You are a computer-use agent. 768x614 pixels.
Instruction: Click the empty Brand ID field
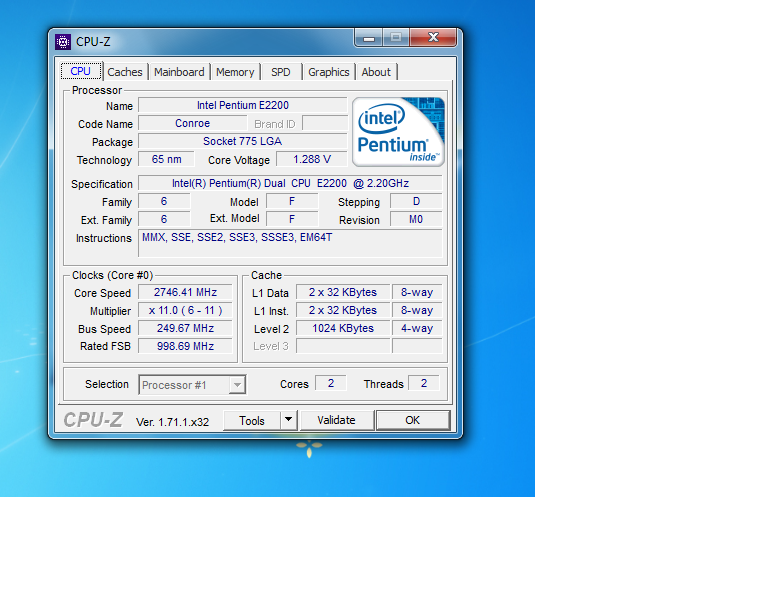pyautogui.click(x=325, y=123)
